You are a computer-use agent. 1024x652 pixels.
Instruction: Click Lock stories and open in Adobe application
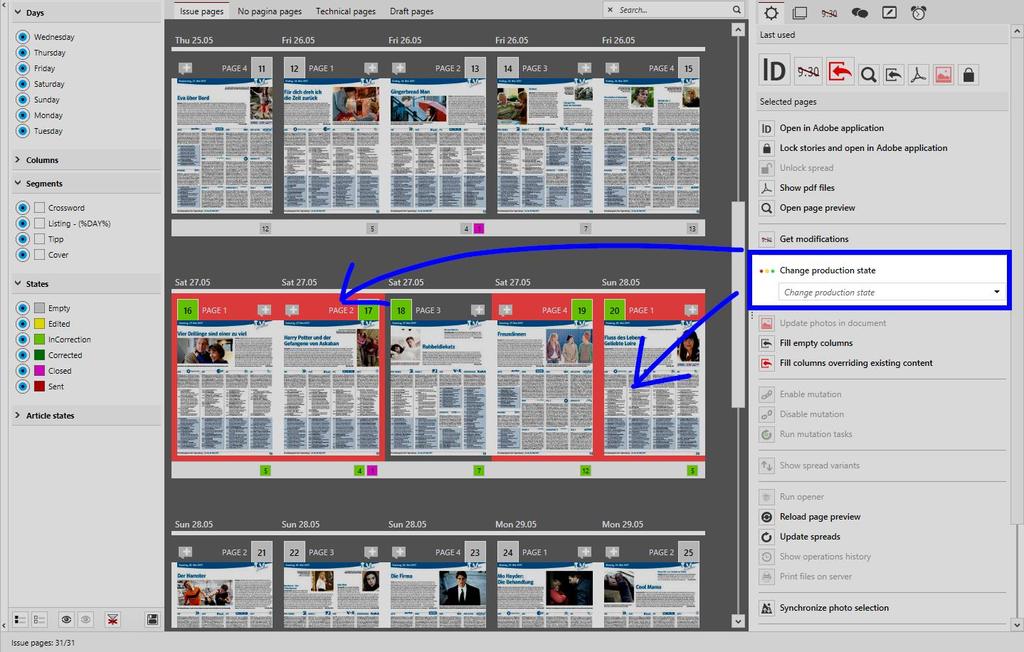point(863,148)
